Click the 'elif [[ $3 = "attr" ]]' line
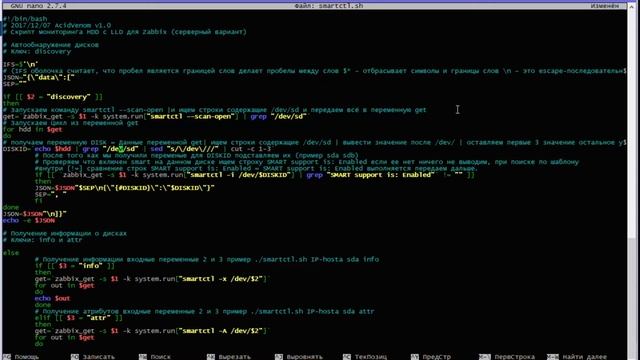This screenshot has width=640, height=360. click(x=79, y=318)
